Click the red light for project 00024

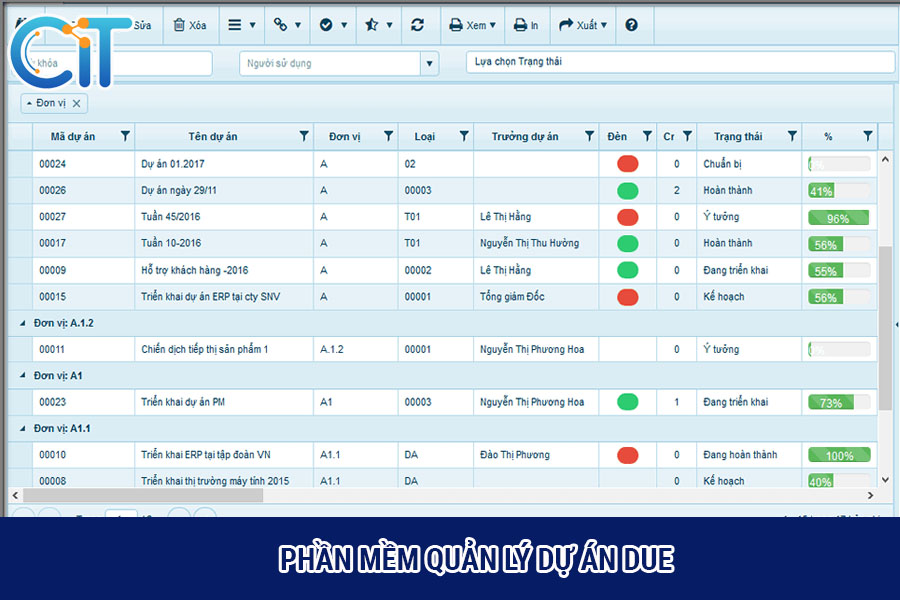tap(627, 164)
